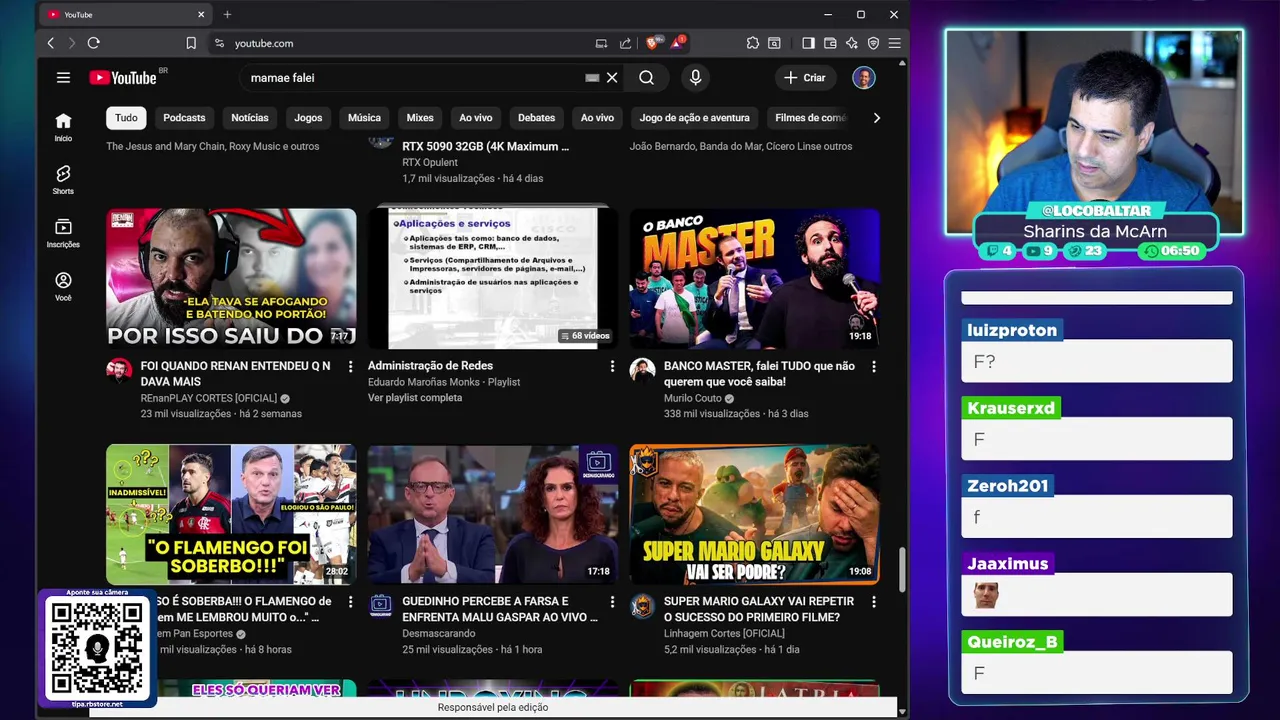Click Ver playlist completa link
1280x720 pixels.
(x=415, y=398)
